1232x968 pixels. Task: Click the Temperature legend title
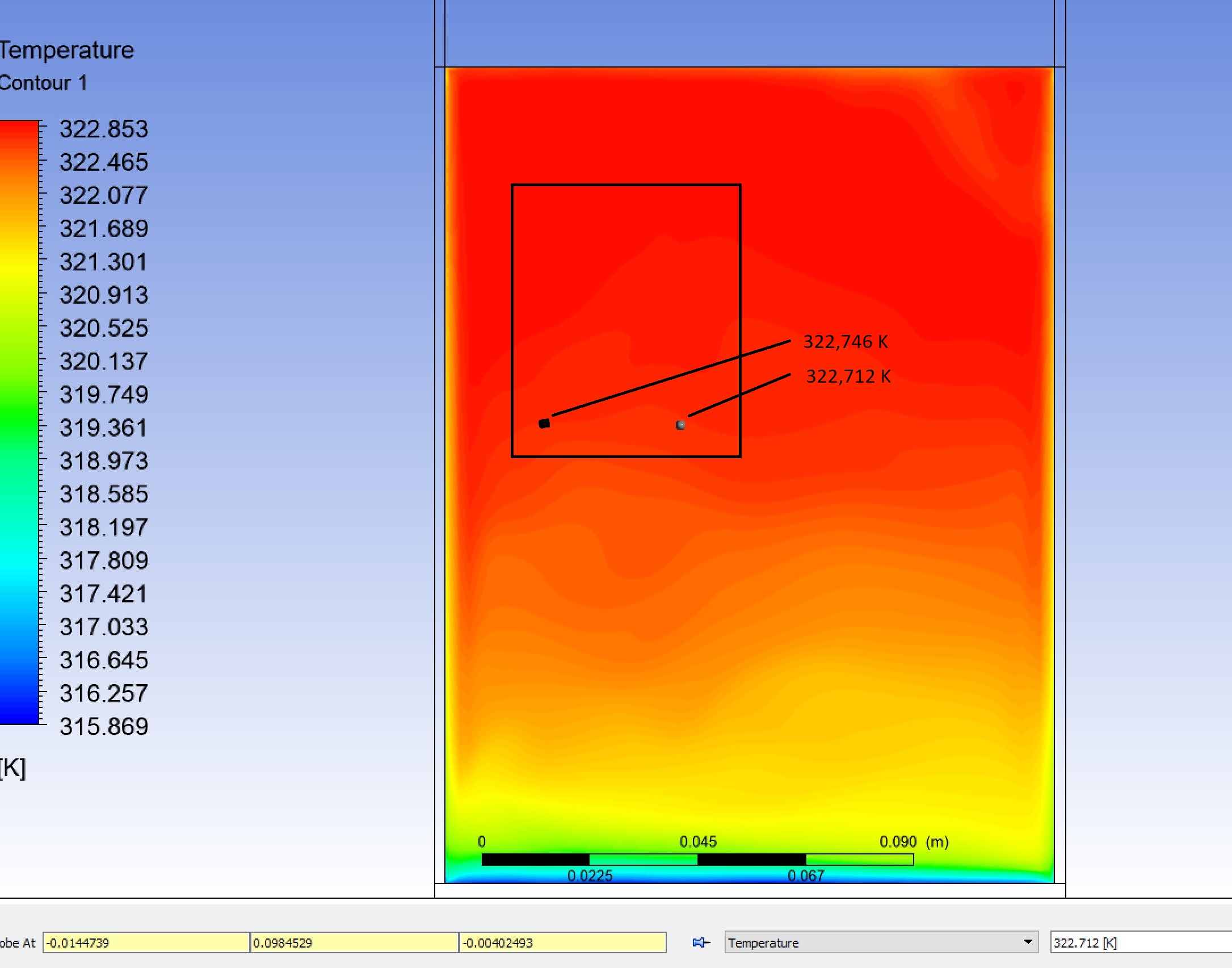pyautogui.click(x=66, y=50)
